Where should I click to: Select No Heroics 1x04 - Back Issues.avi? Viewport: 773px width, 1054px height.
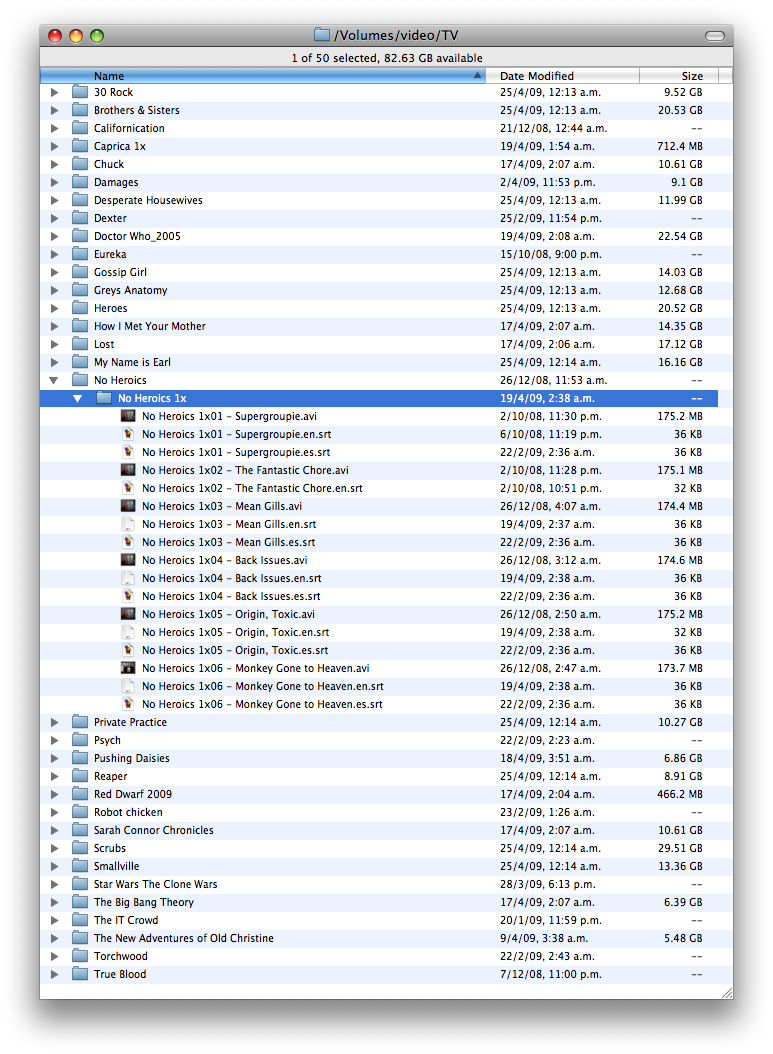tap(224, 560)
